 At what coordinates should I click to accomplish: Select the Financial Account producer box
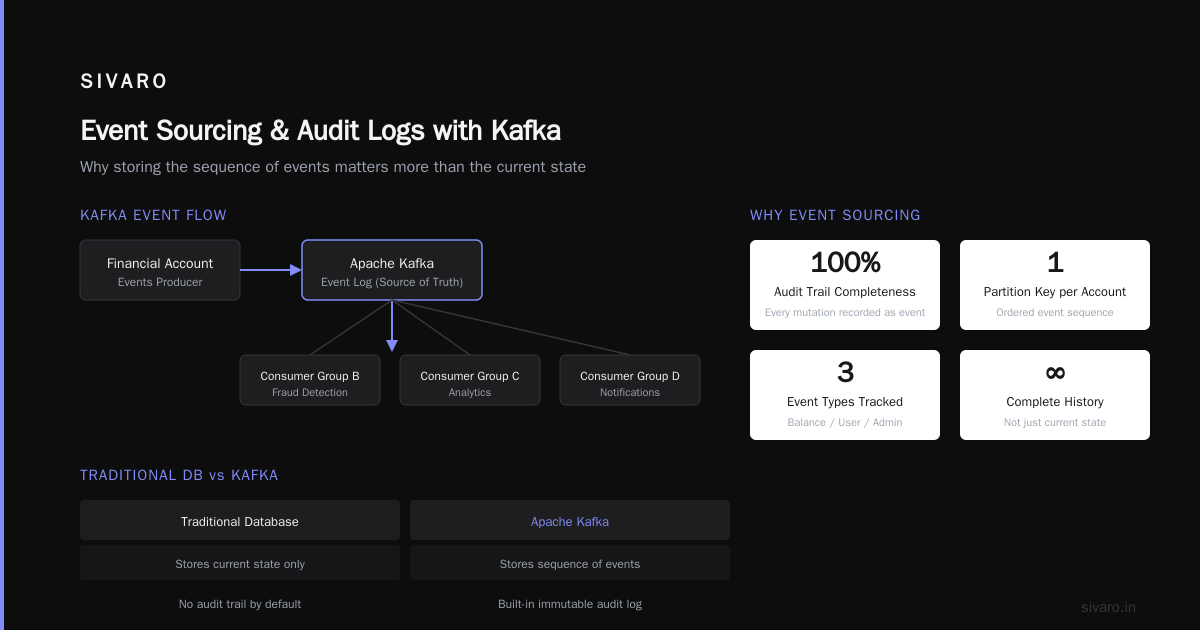160,270
